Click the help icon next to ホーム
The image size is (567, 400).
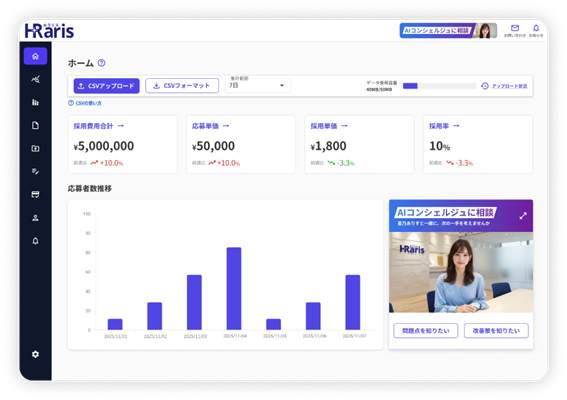[102, 63]
